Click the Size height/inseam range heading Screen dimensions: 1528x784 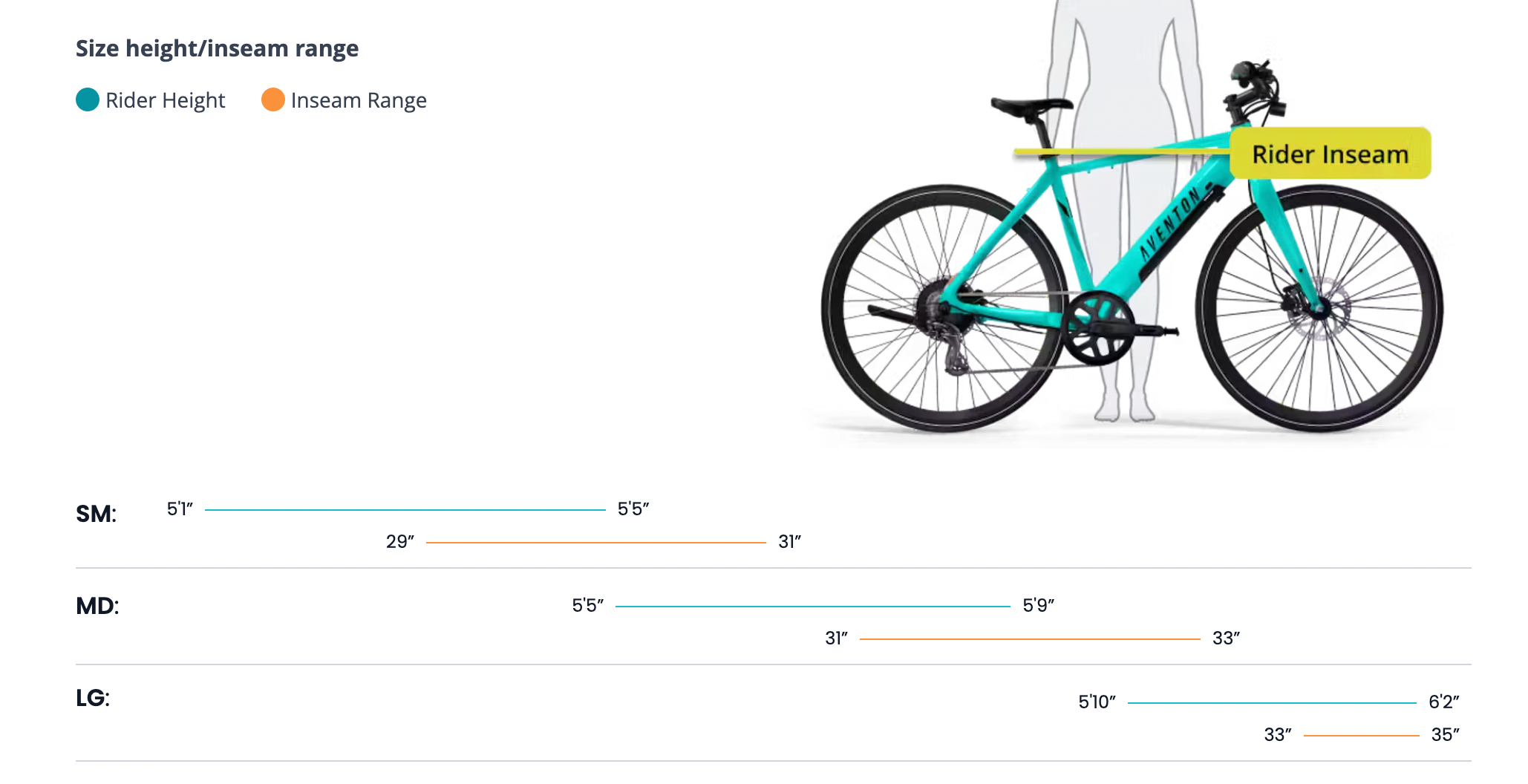click(x=217, y=48)
